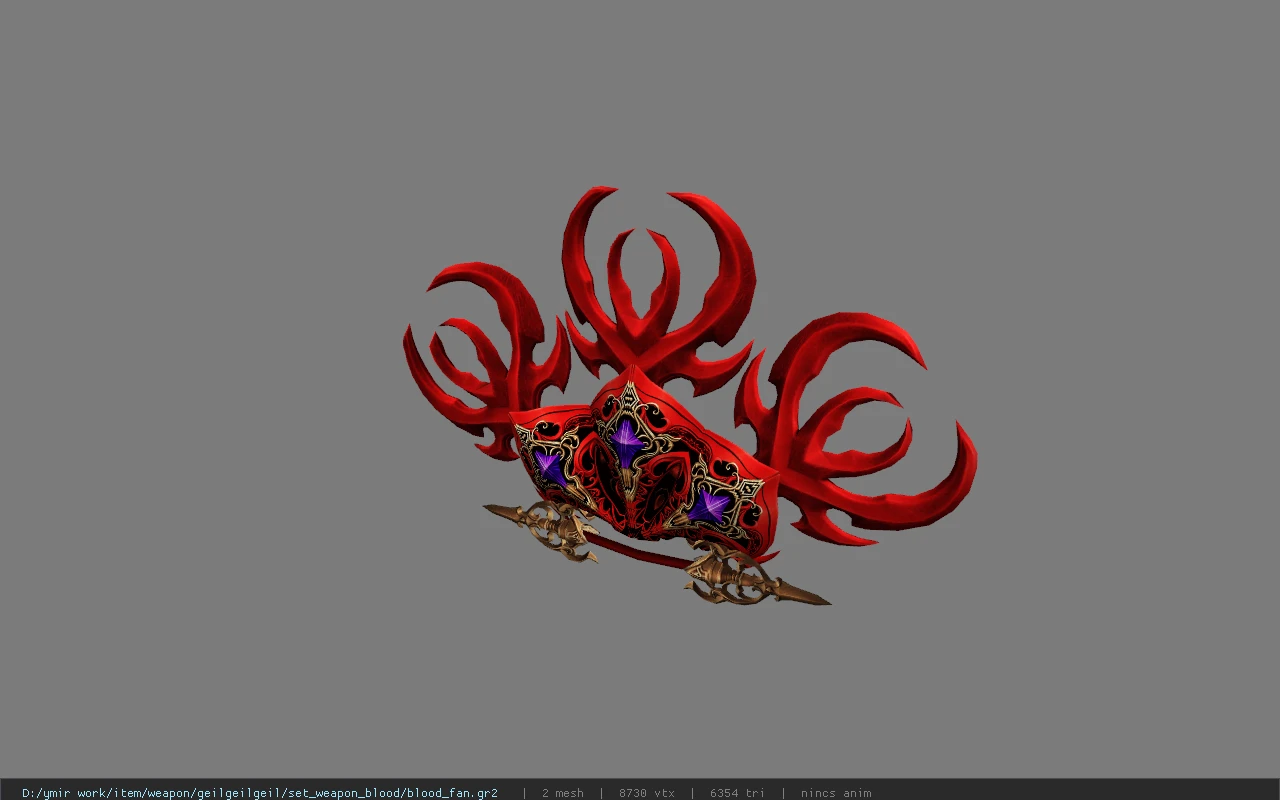Click the '2 mesh' status entry

coord(563,793)
